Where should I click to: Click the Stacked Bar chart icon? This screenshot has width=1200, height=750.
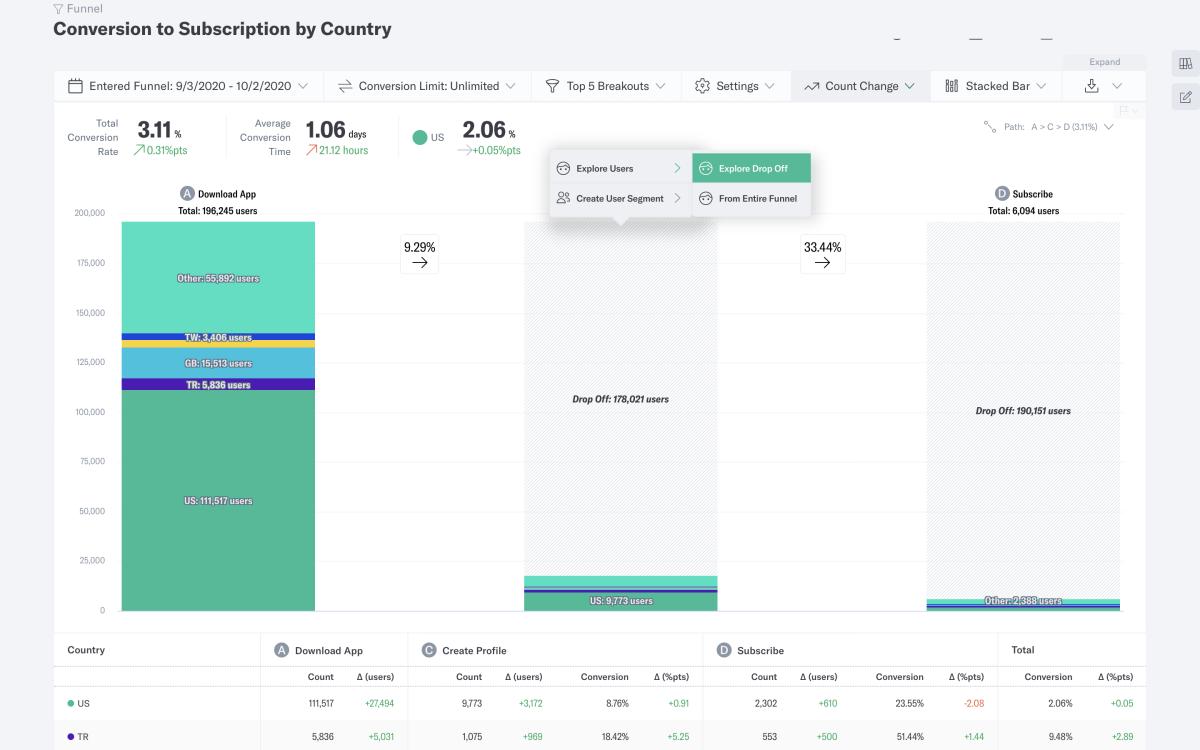pos(951,86)
